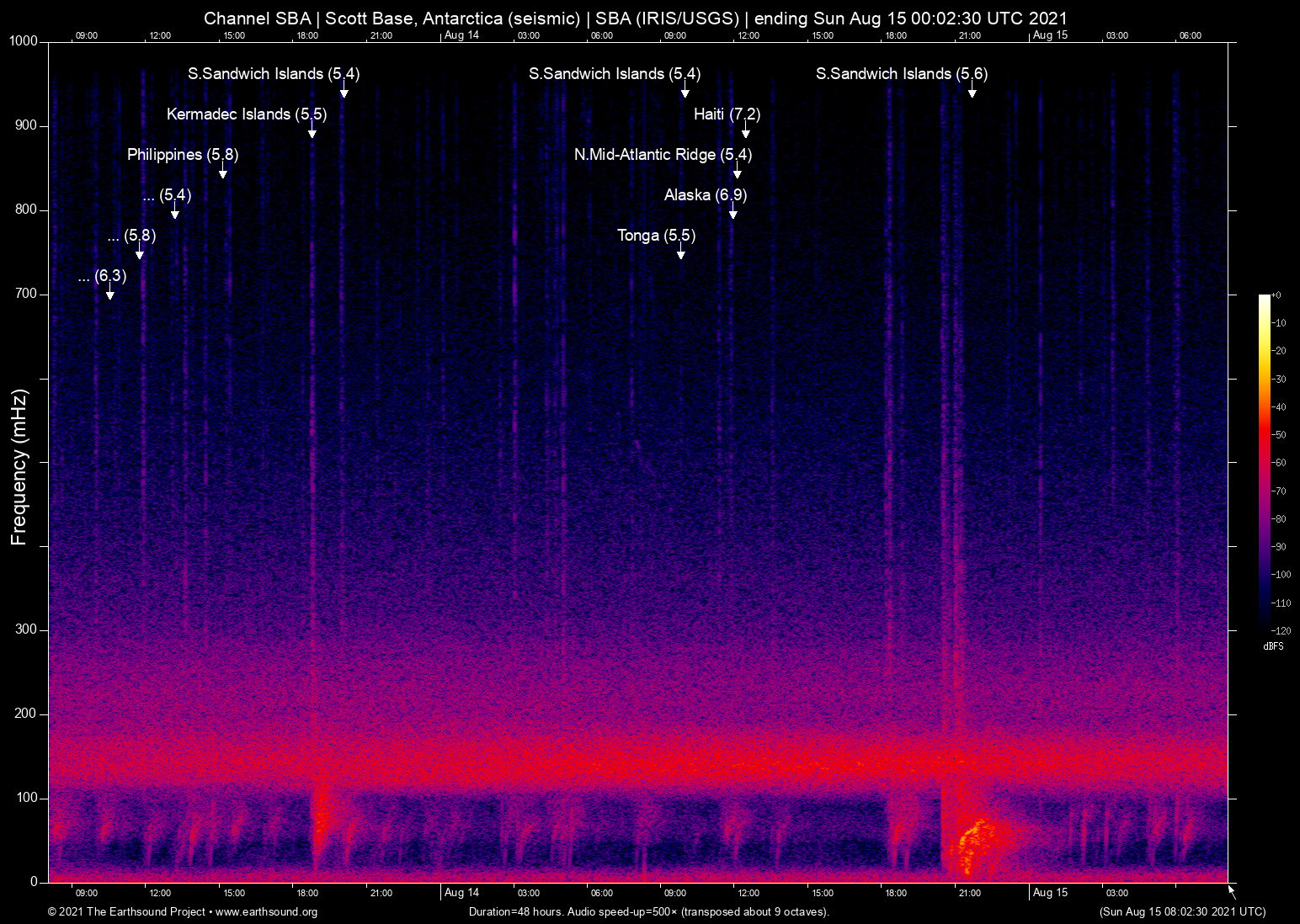Viewport: 1300px width, 924px height.
Task: Click the Tonga (5.5) event label
Action: 656,236
